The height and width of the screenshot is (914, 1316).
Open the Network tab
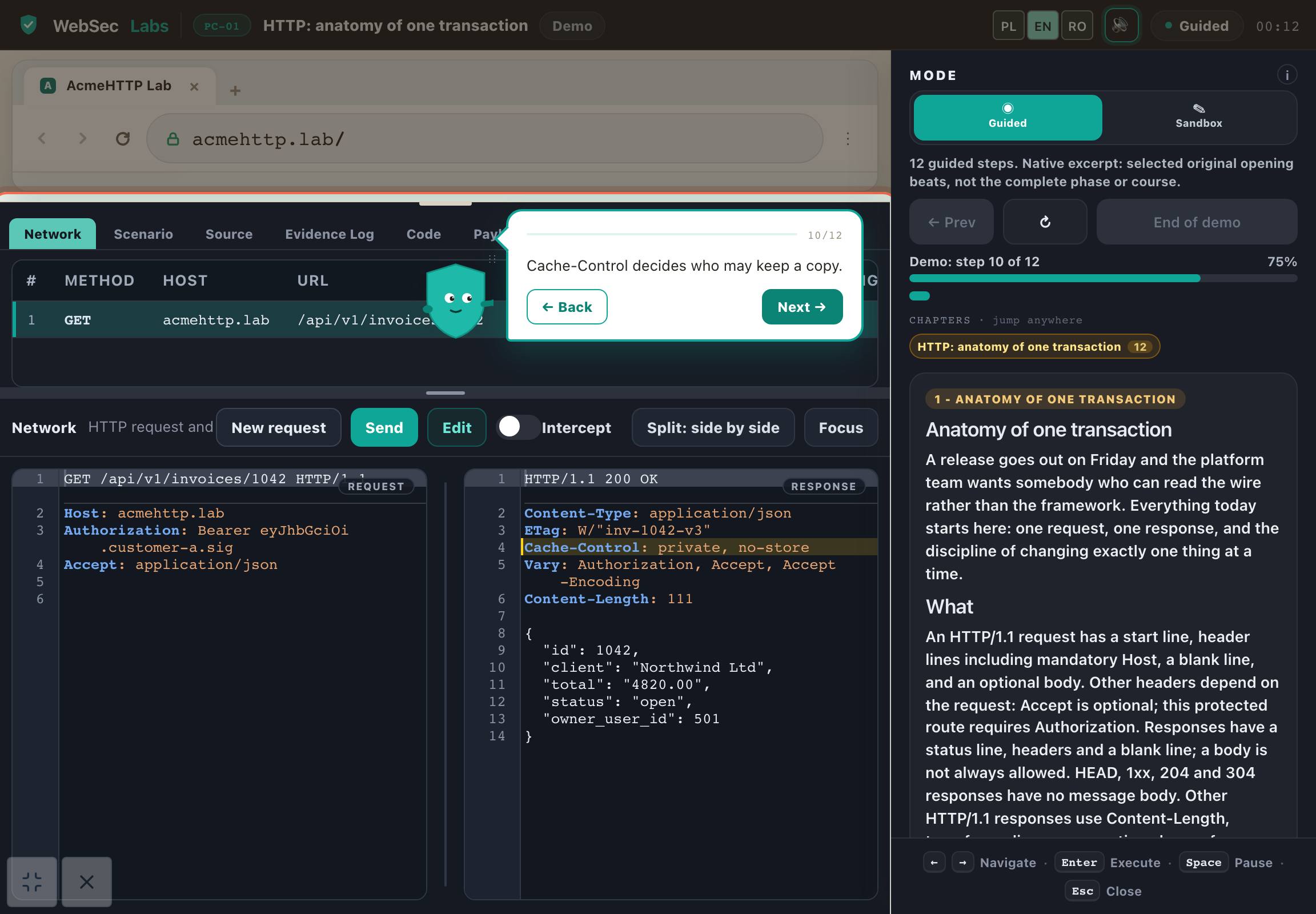click(53, 234)
